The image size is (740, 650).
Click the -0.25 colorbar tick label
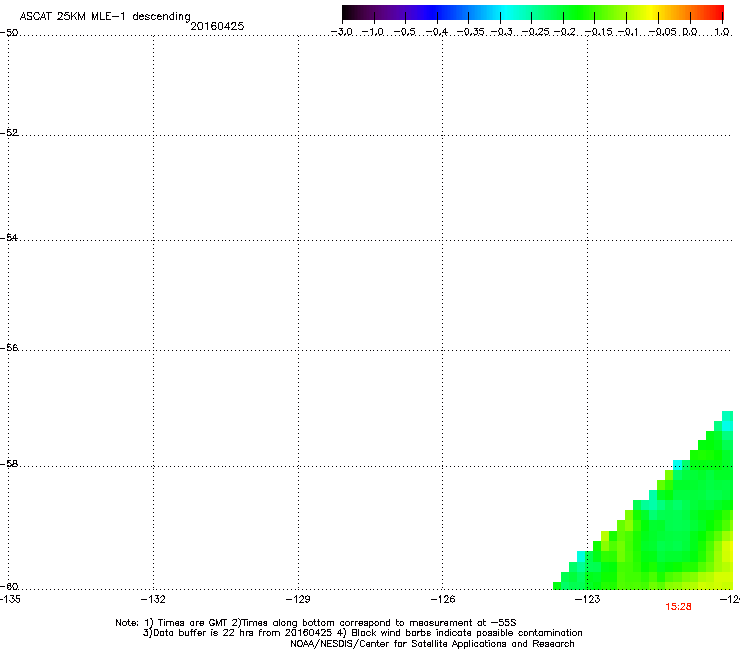tap(536, 32)
